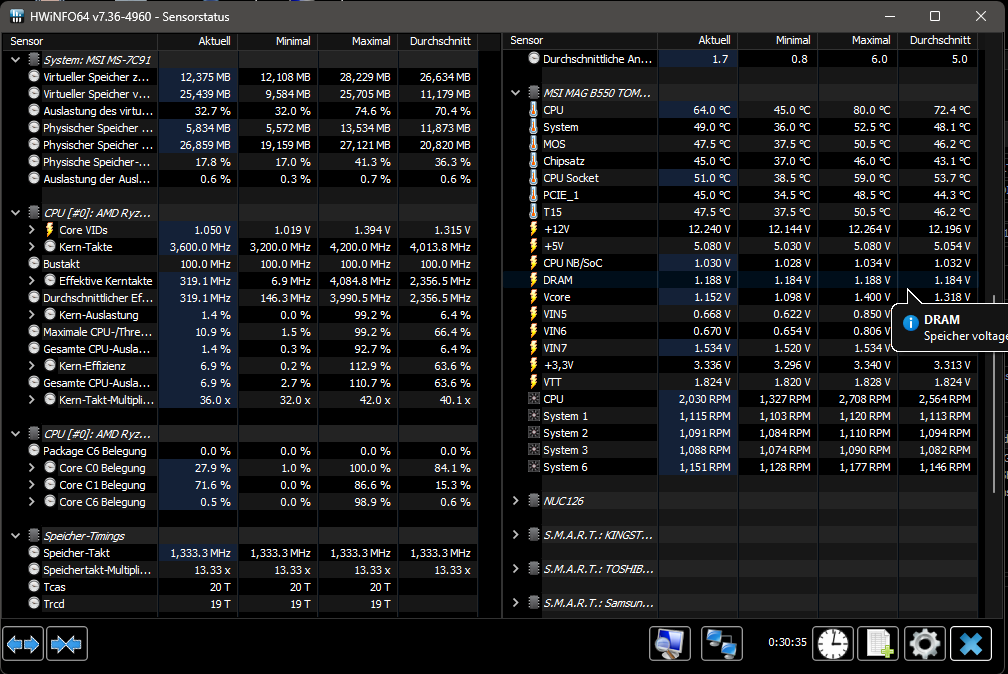The height and width of the screenshot is (674, 1008).
Task: Minimize the HWiNFO64 window
Action: tap(890, 16)
